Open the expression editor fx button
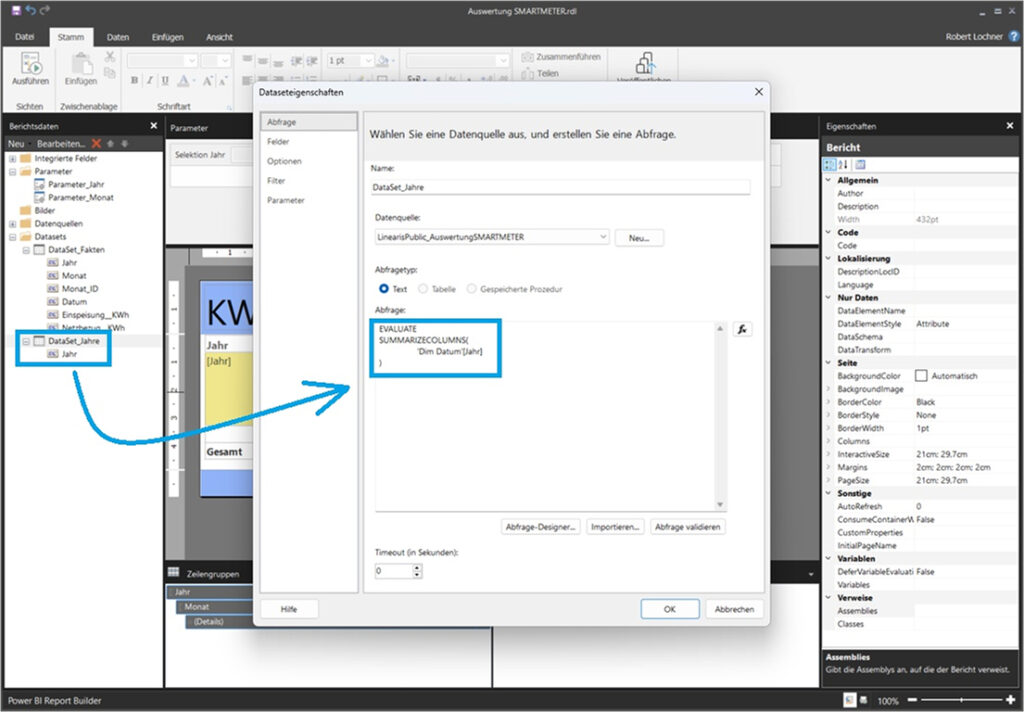1024x712 pixels. coord(743,329)
